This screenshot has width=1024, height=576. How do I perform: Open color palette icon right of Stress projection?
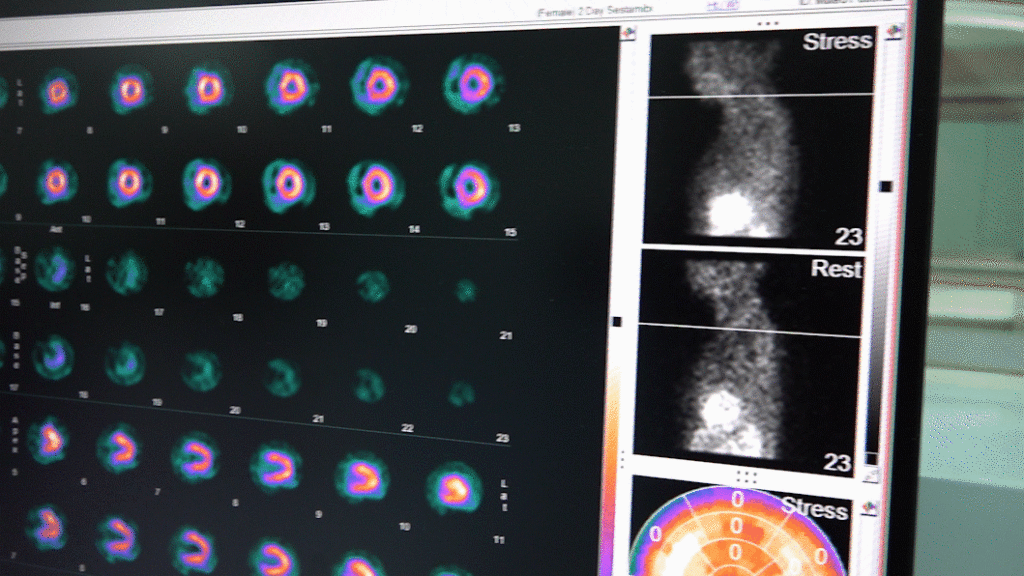tap(893, 31)
